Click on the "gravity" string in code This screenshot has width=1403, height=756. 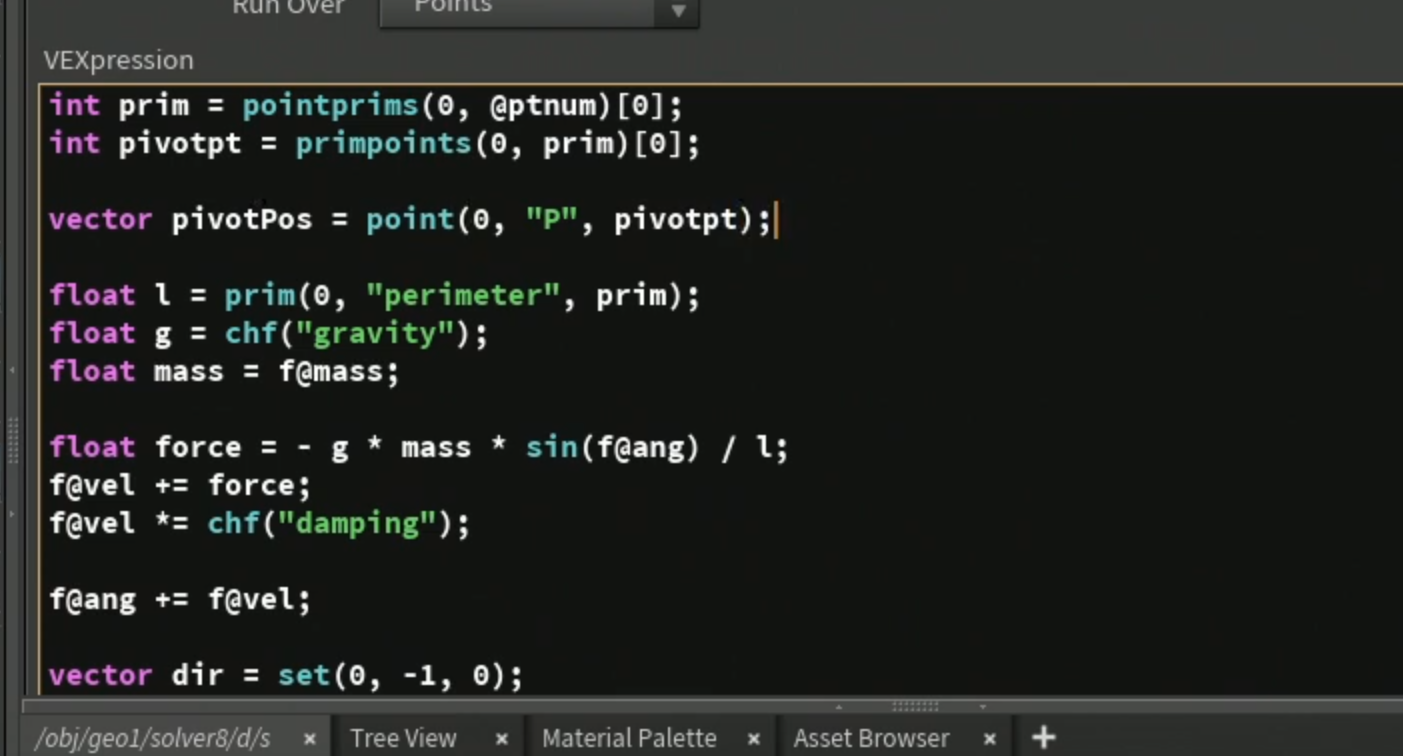pos(374,333)
